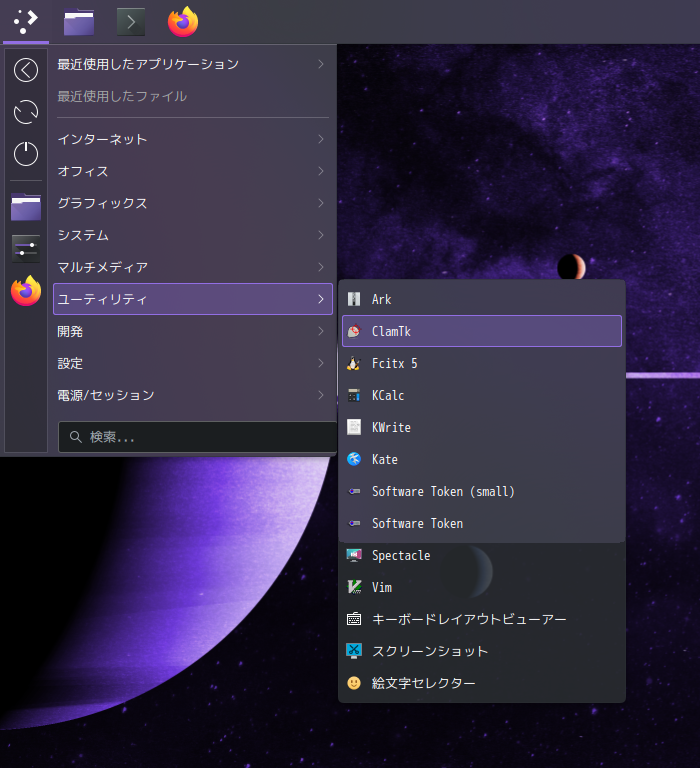Open 最近使用したアプリケーション entry

193,64
